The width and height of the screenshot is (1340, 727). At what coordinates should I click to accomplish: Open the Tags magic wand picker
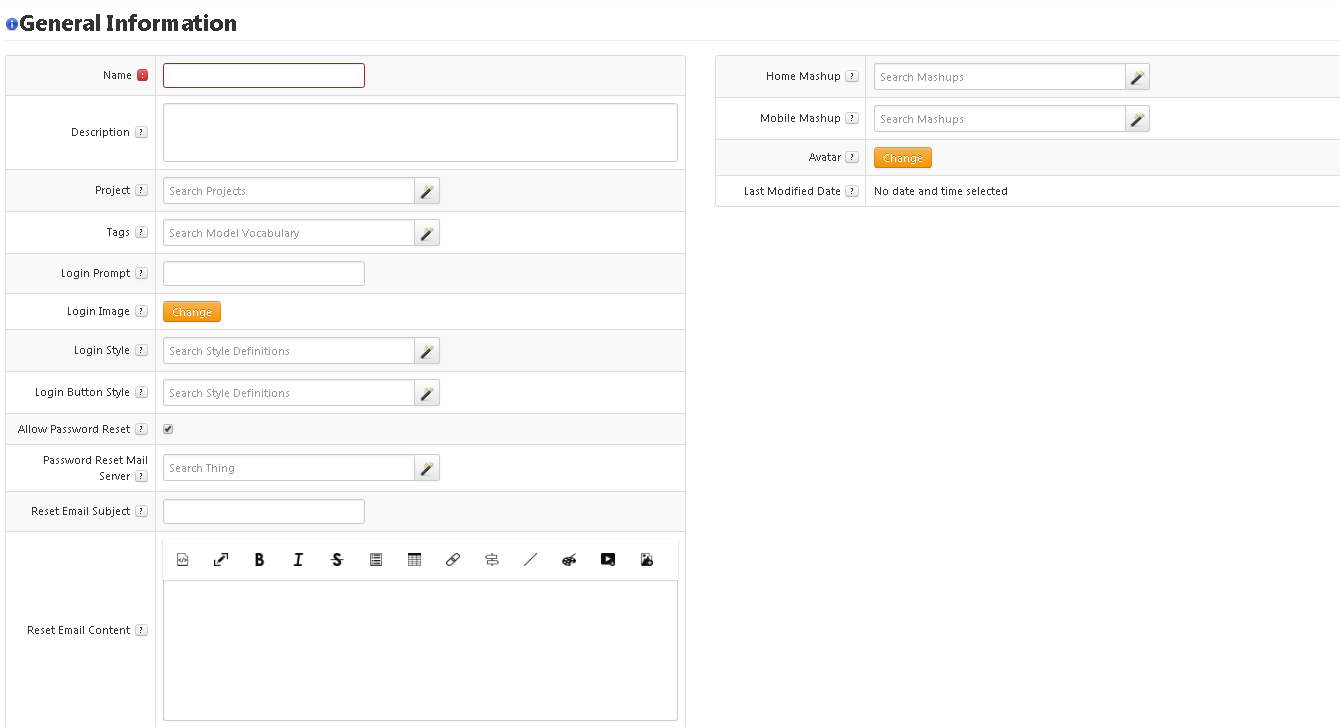[x=427, y=233]
